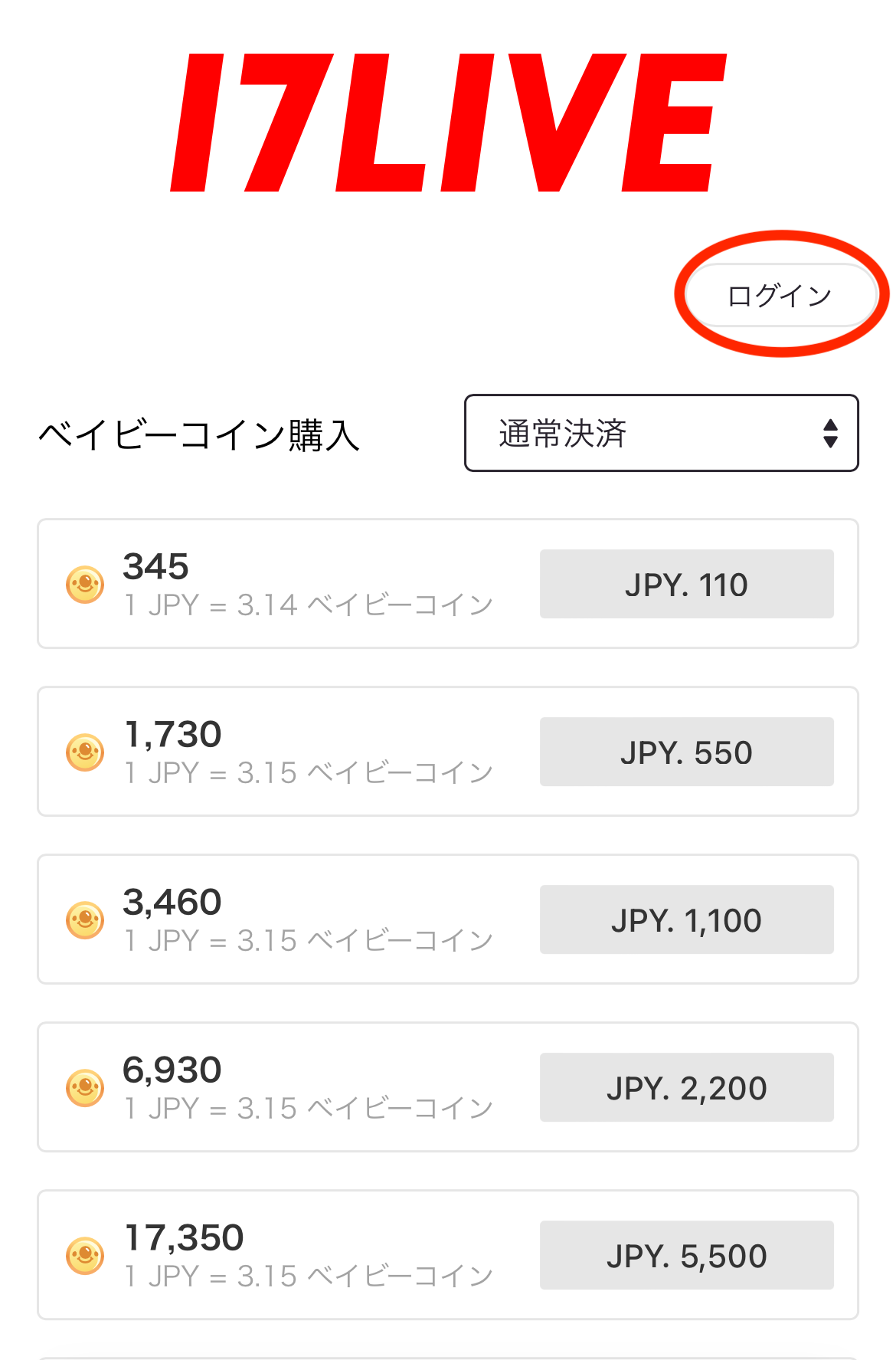Click the ベイビーコイン購入 heading
Screen dimensions: 896x1360
pyautogui.click(x=199, y=435)
